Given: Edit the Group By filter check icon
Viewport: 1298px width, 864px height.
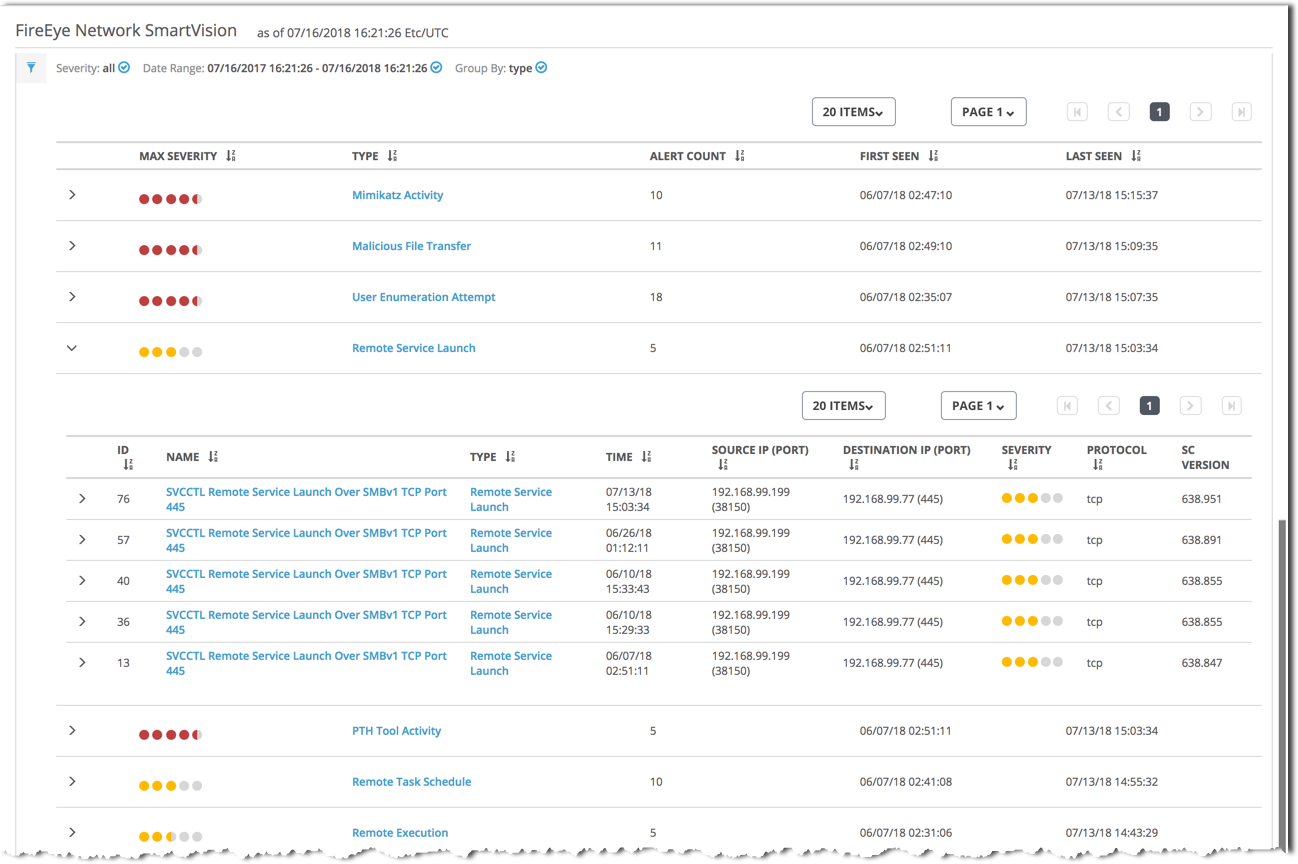Looking at the screenshot, I should click(x=541, y=68).
